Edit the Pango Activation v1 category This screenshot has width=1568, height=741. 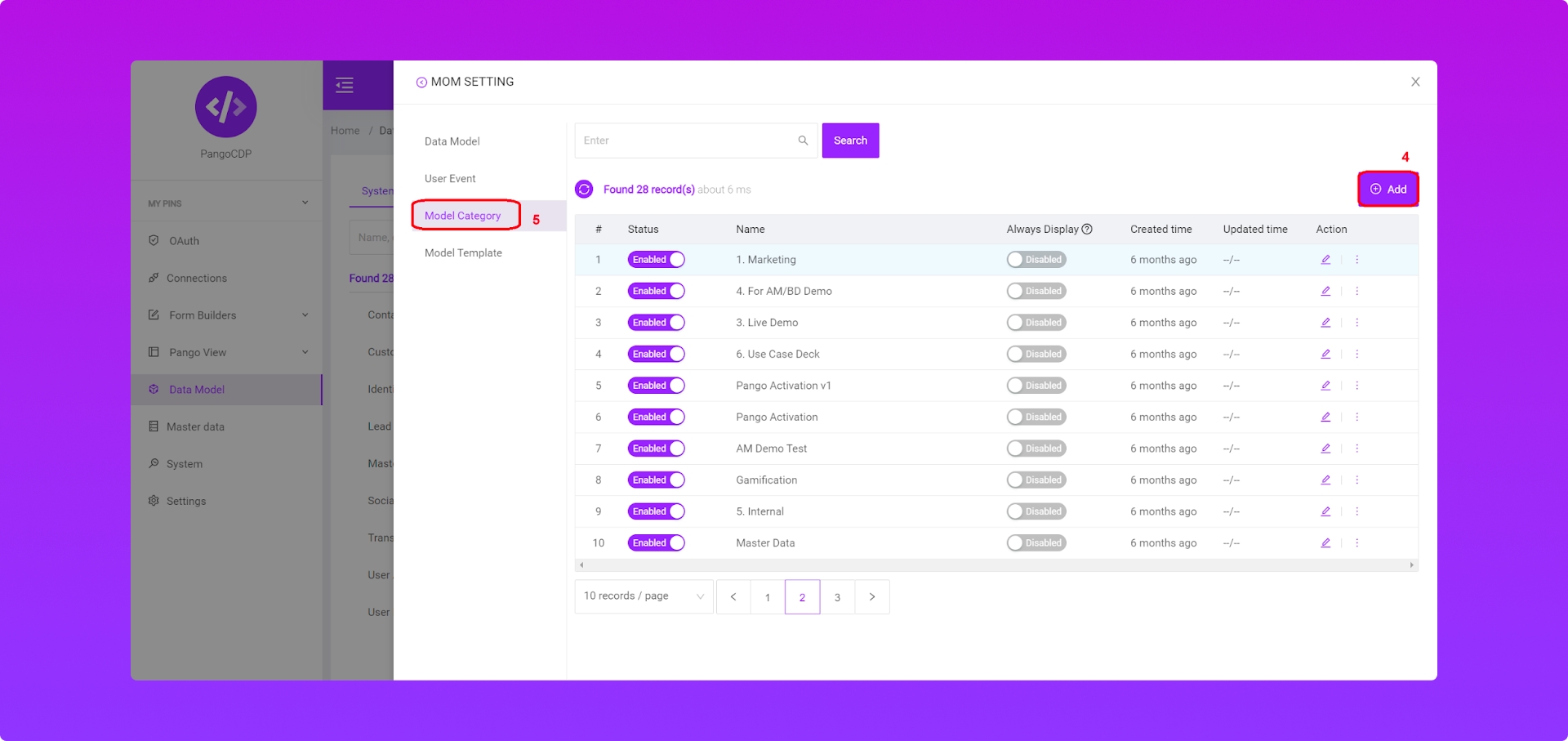[x=1325, y=386]
